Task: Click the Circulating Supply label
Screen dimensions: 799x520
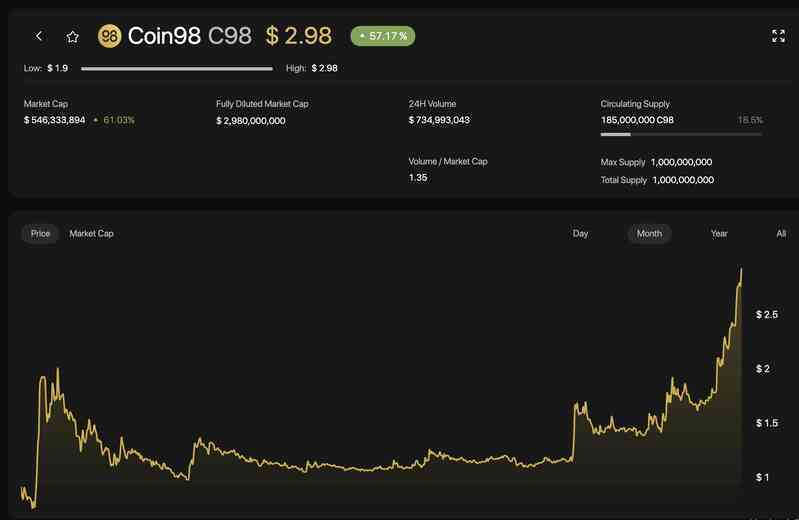Action: click(635, 104)
